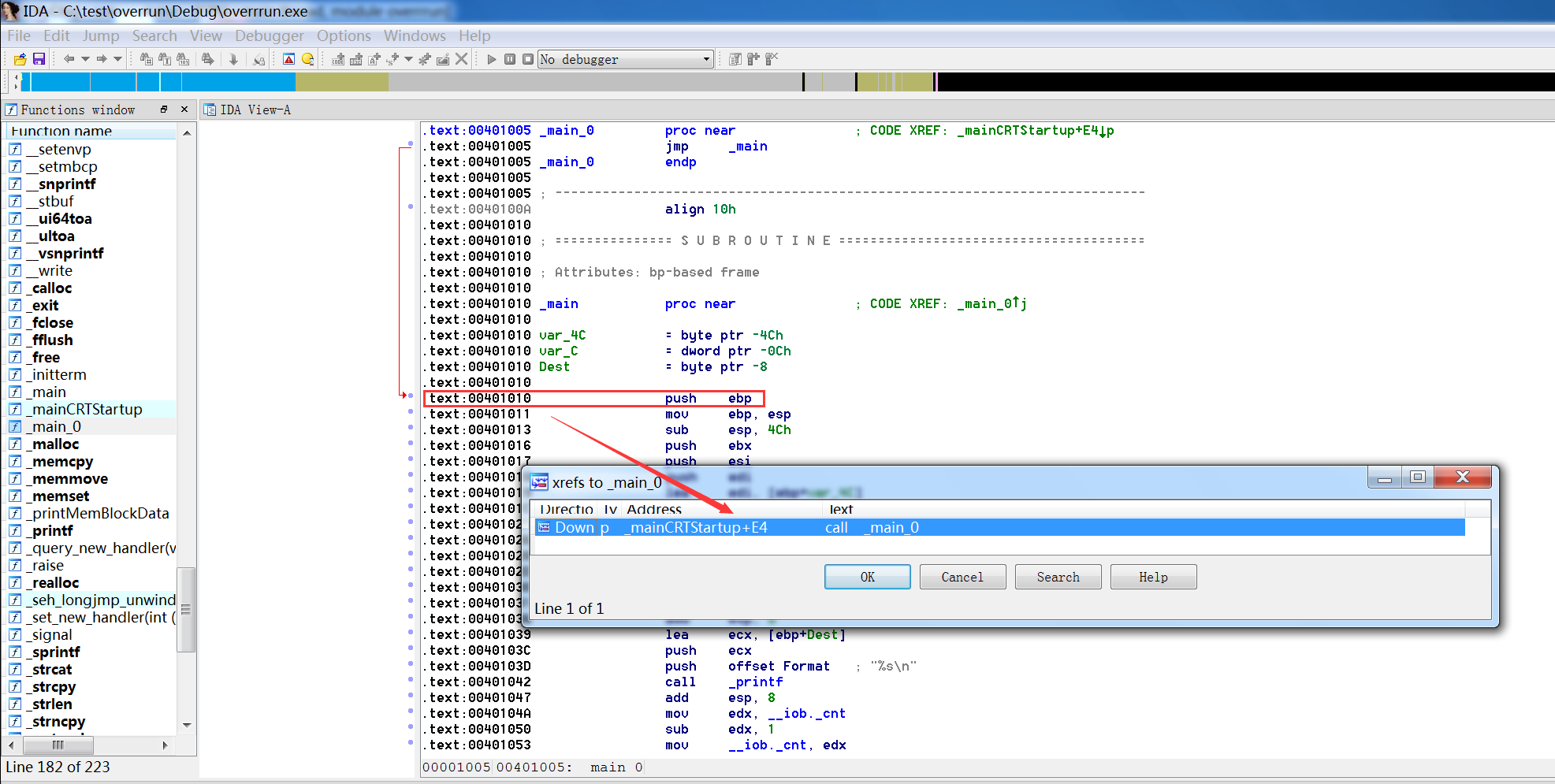This screenshot has width=1555, height=784.
Task: Click the Search text binoculars icon
Action: click(x=165, y=59)
